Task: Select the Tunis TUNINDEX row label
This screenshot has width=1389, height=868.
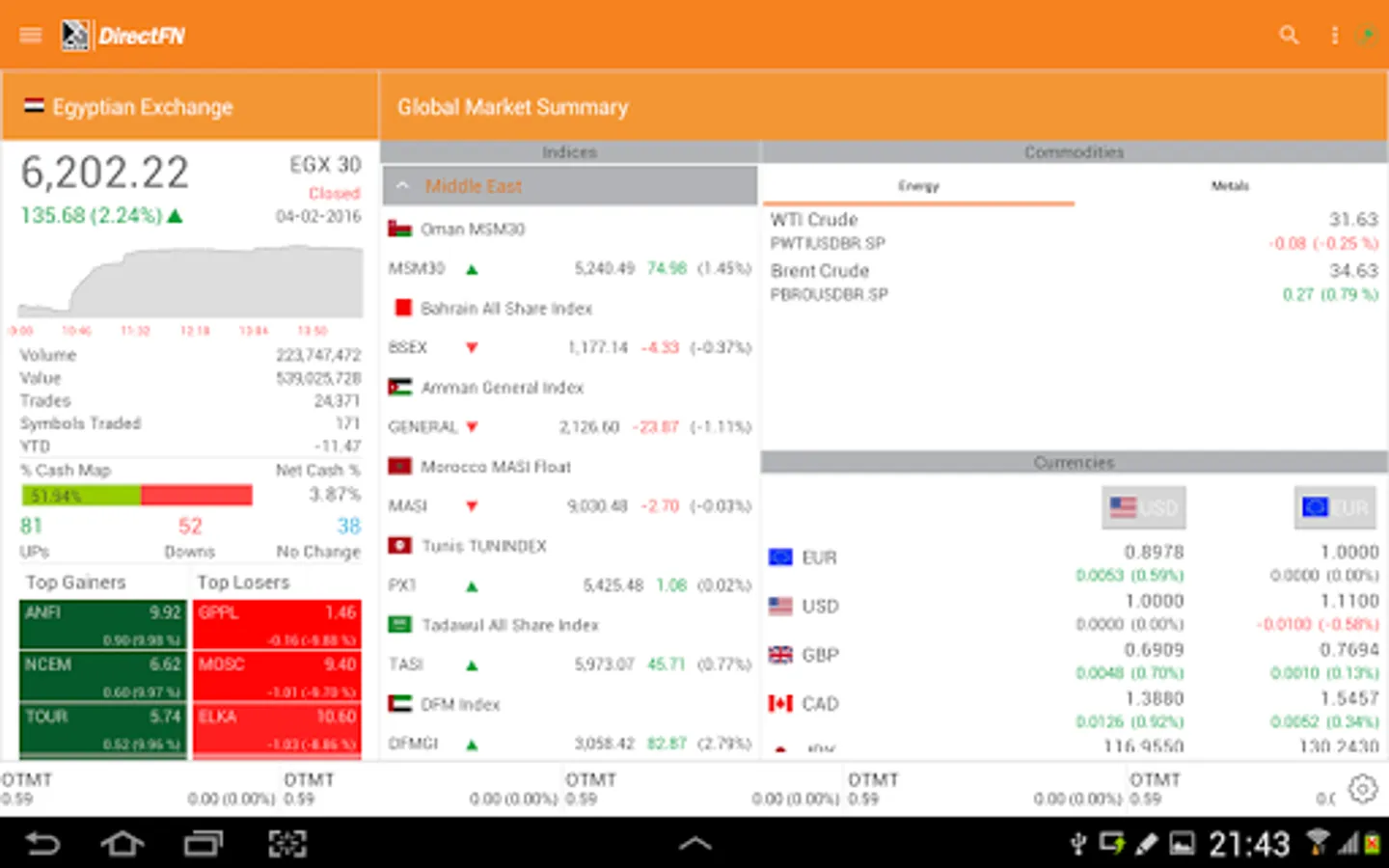Action: coord(484,546)
